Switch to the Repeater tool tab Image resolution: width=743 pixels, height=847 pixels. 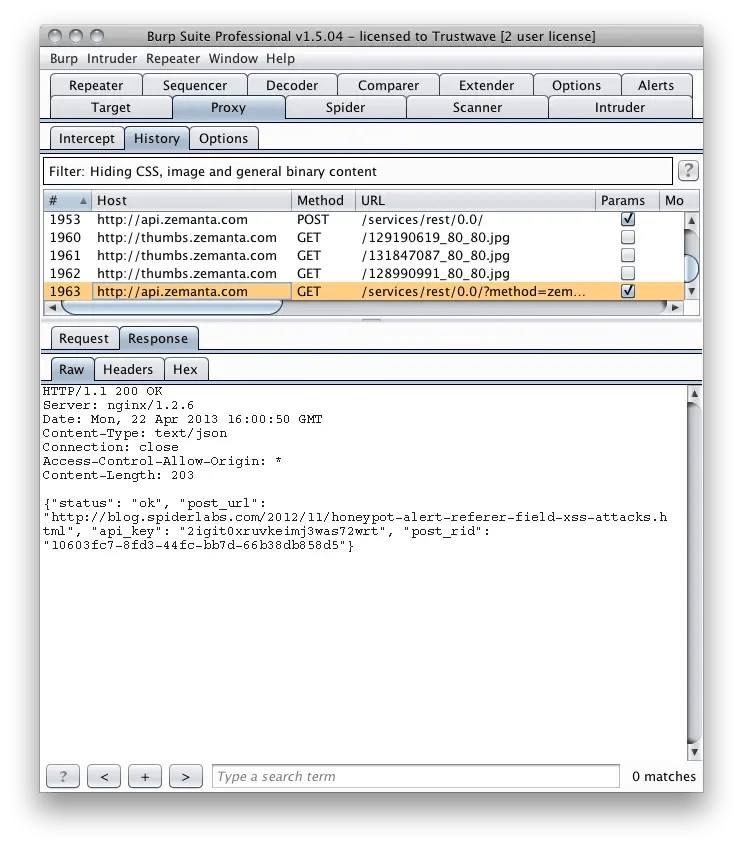pyautogui.click(x=96, y=86)
